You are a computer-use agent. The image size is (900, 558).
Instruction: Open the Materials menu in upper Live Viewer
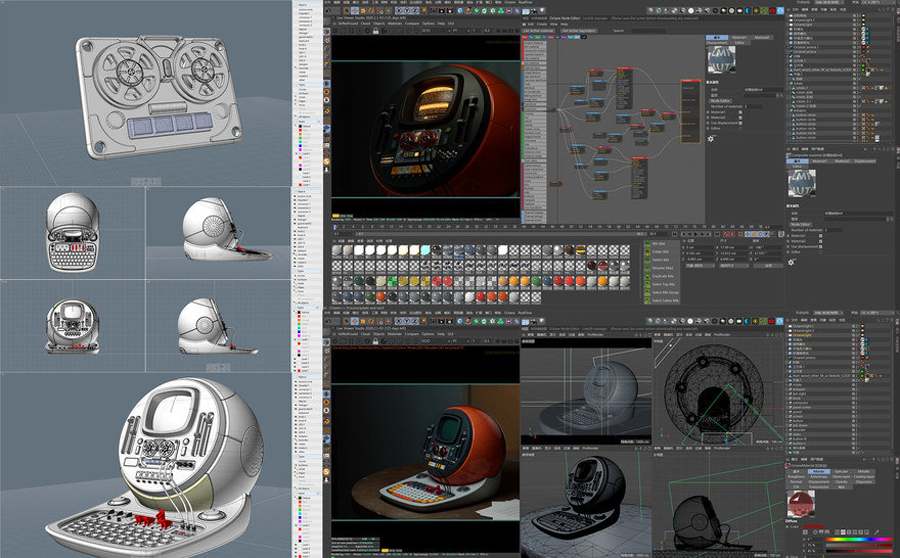395,24
